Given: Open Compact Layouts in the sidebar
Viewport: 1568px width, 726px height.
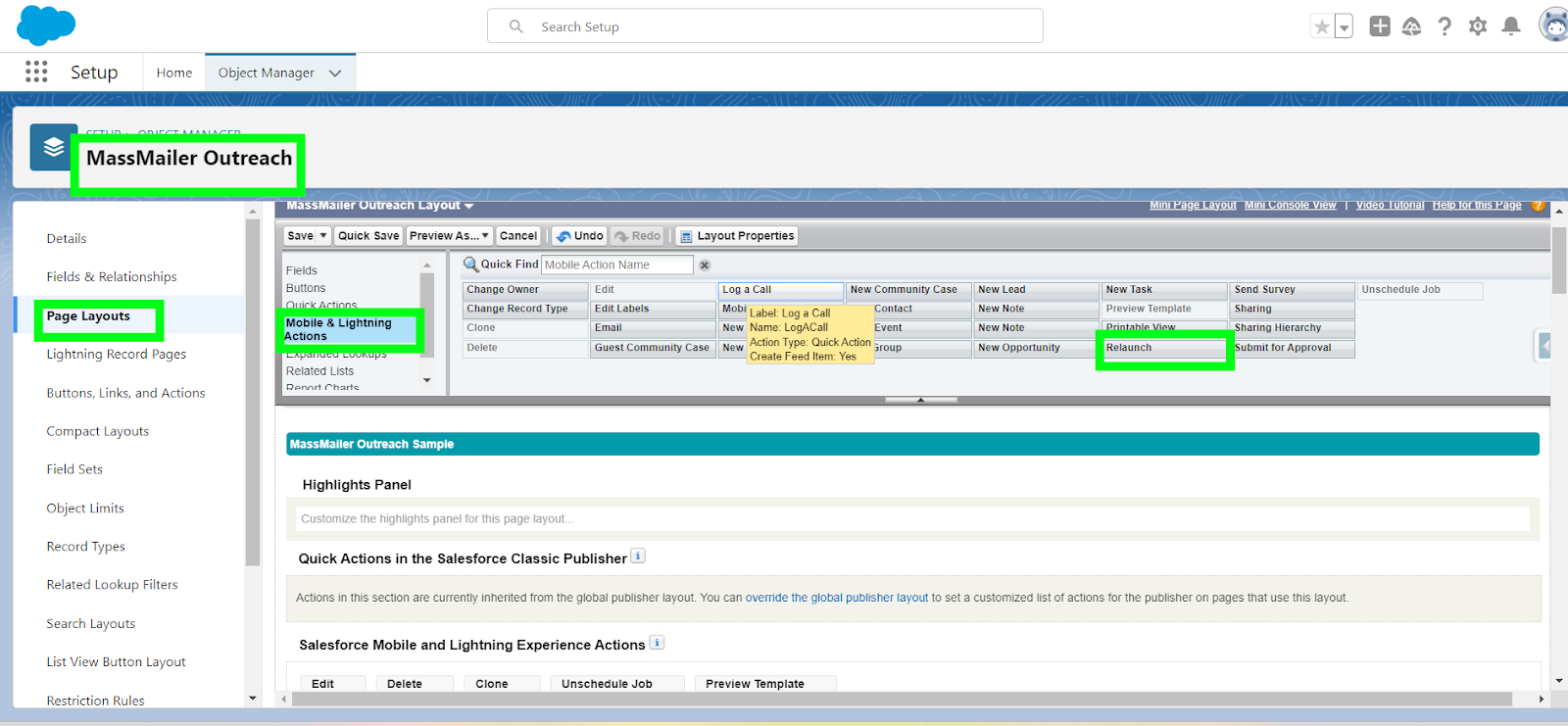Looking at the screenshot, I should [98, 431].
